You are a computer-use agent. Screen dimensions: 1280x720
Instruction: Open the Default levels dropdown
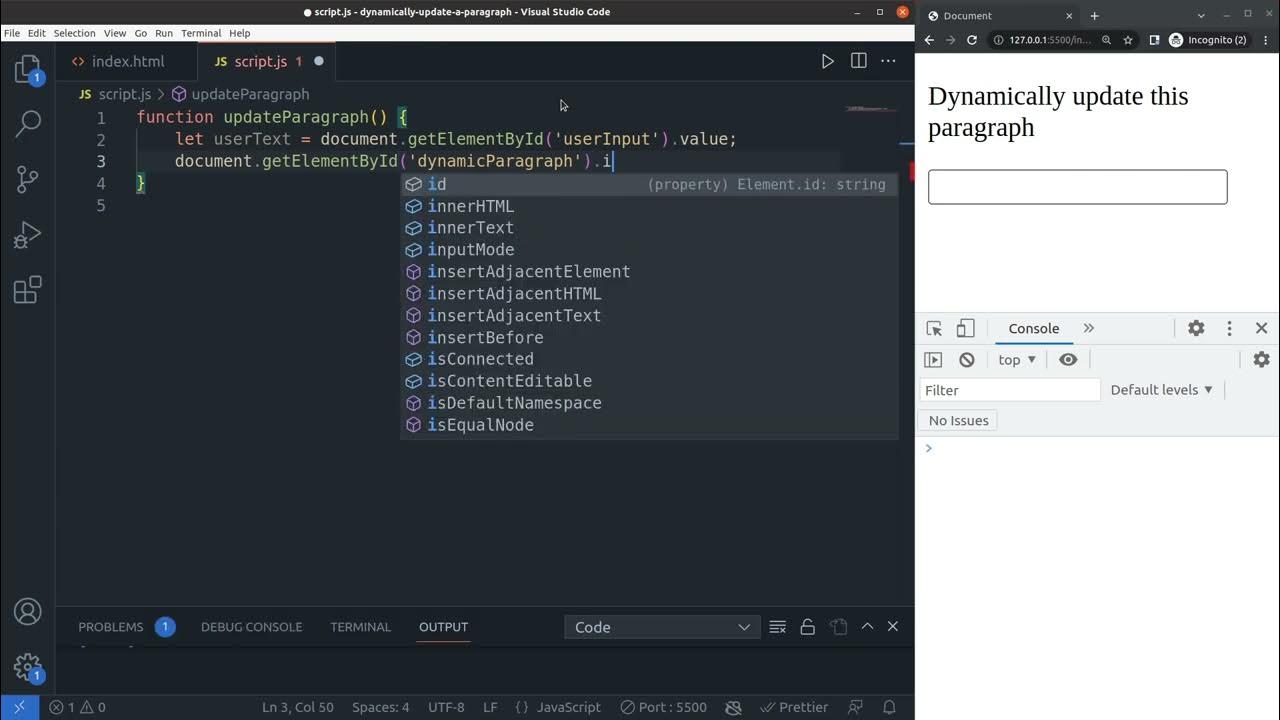1161,390
